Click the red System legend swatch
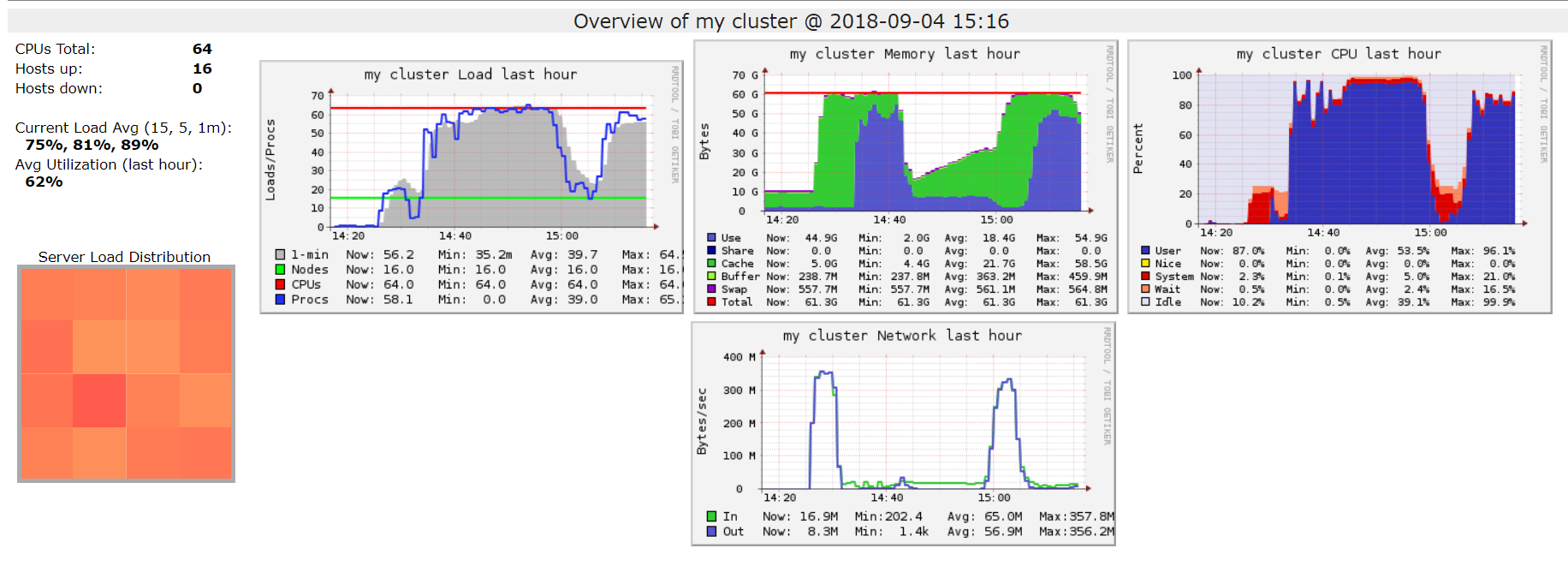The image size is (1568, 566). [x=1145, y=277]
